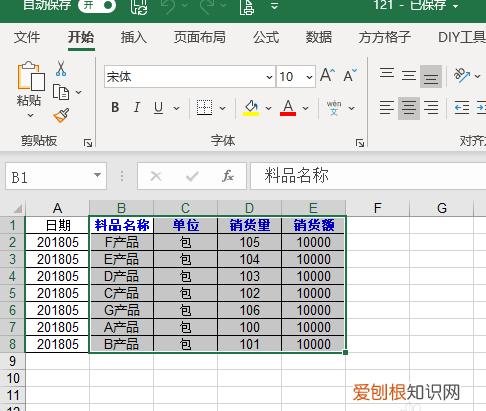Open the borders dropdown arrow
Image resolution: width=486 pixels, height=411 pixels.
(x=222, y=108)
